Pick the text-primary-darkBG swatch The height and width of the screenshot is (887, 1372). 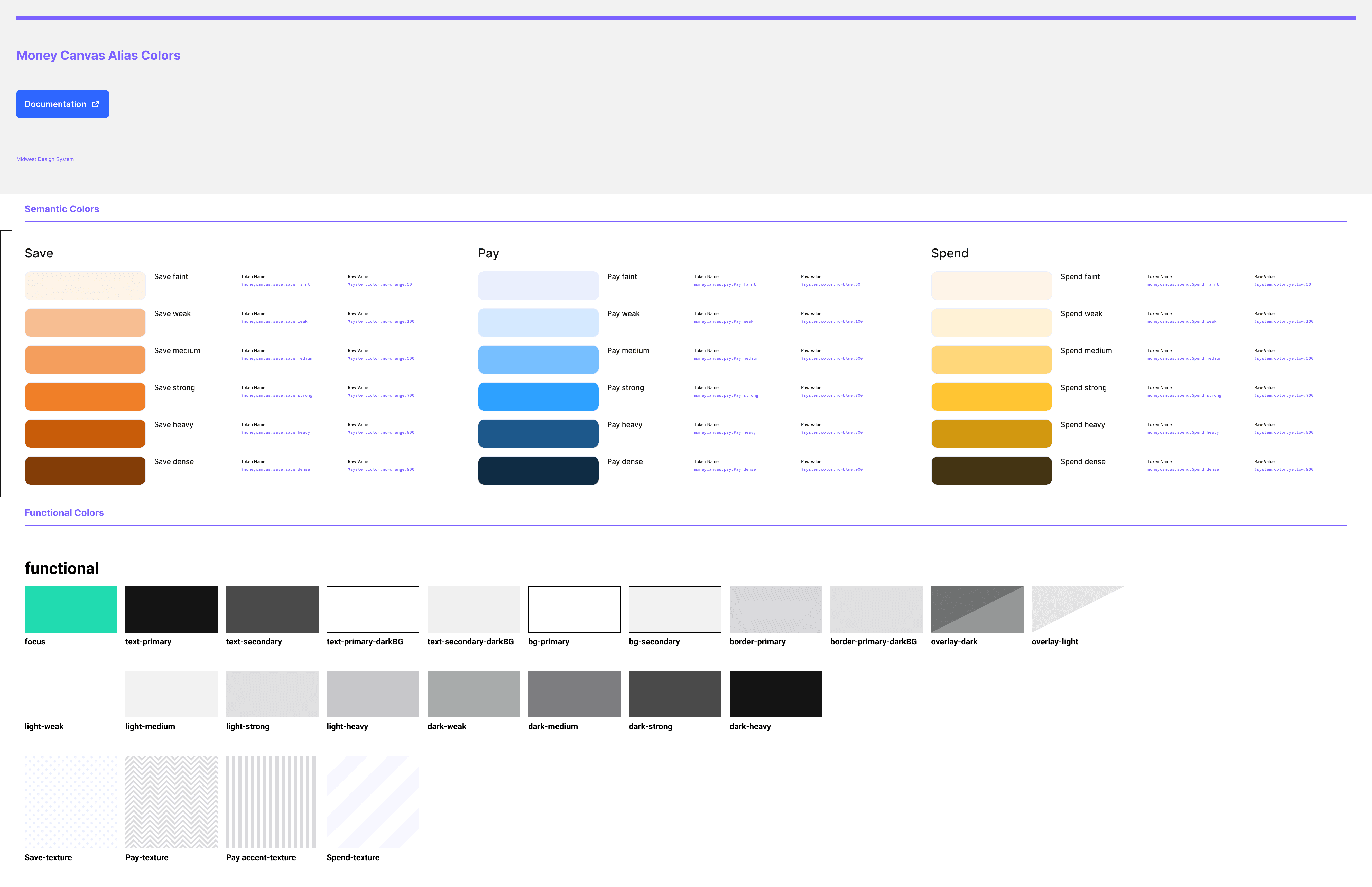[373, 609]
